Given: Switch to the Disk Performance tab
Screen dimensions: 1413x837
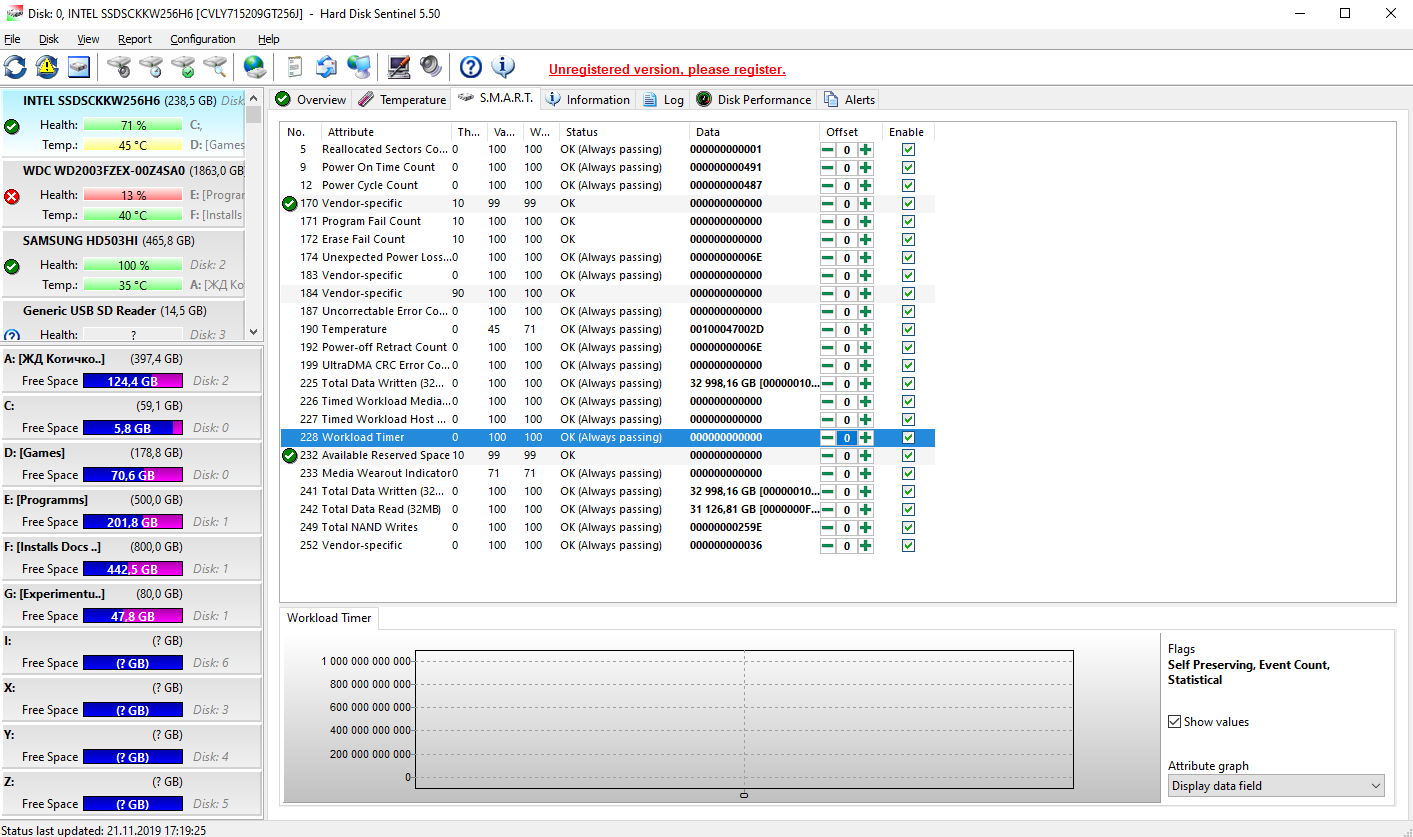Looking at the screenshot, I should (754, 99).
